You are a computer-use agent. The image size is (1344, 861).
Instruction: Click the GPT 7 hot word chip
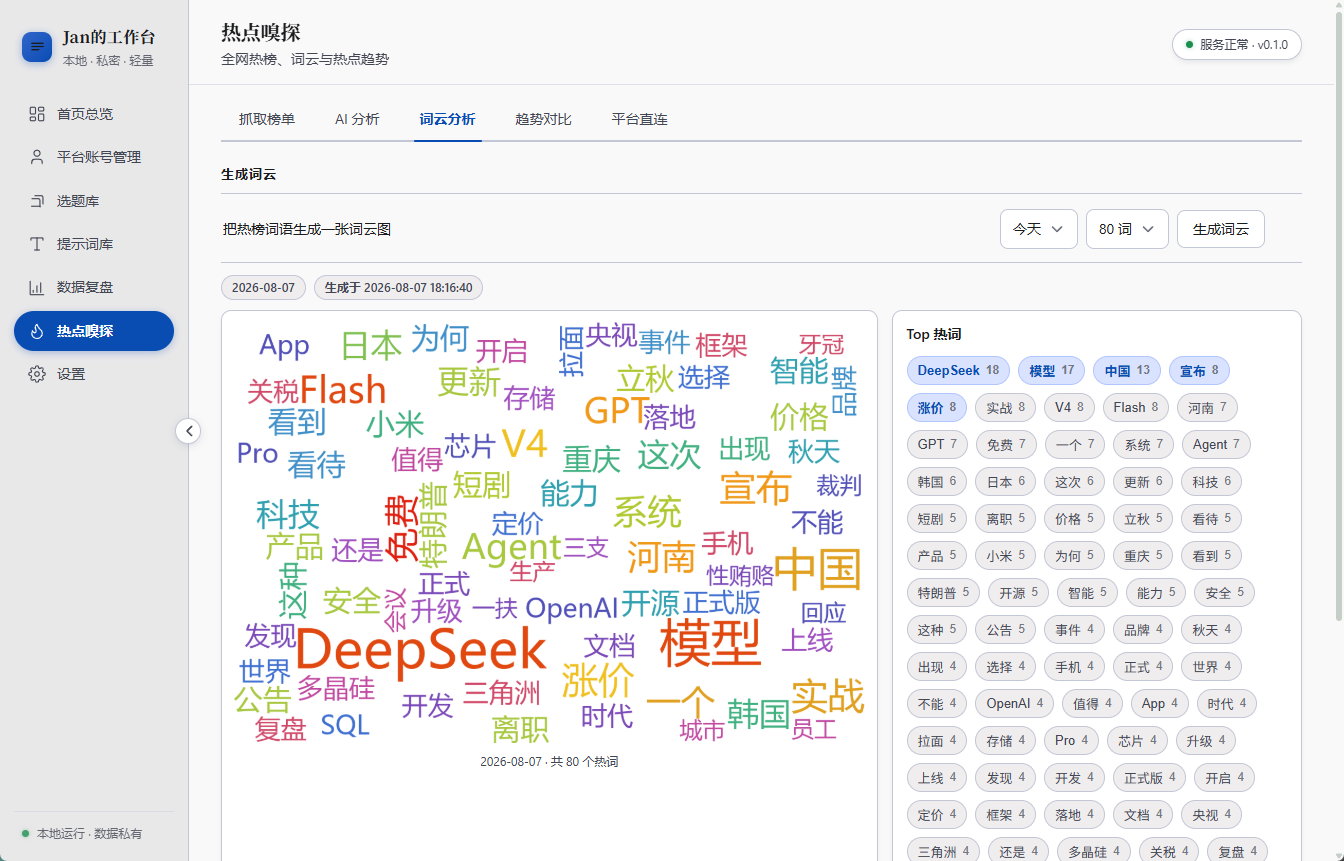(937, 445)
